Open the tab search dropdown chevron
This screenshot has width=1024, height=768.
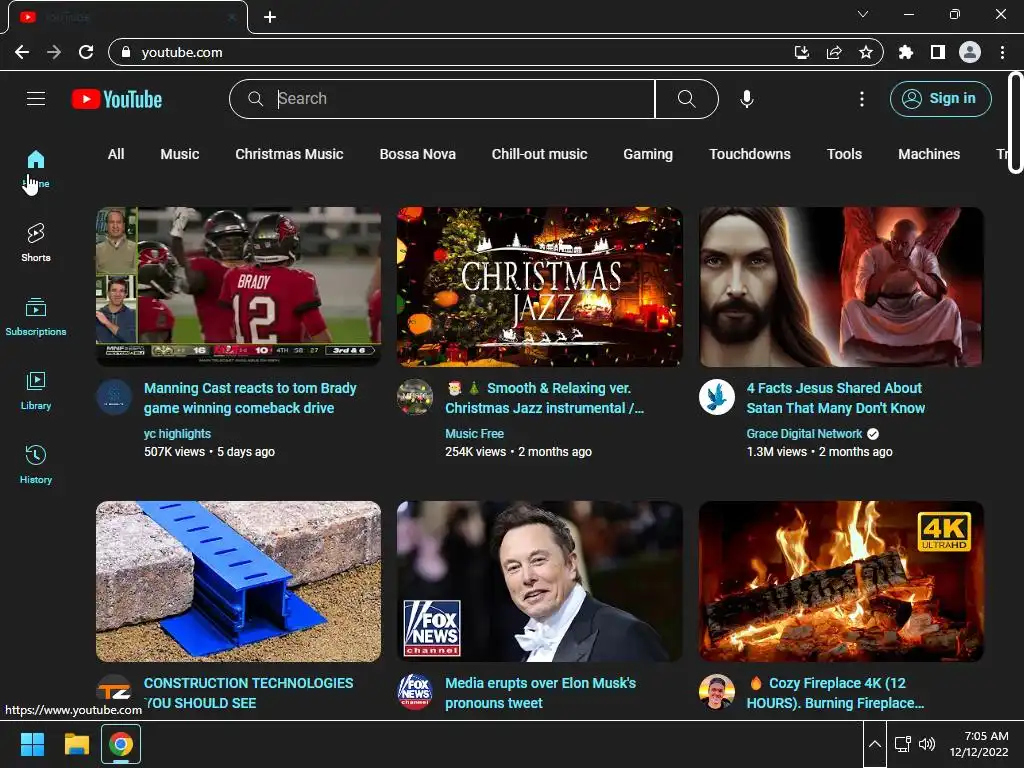[863, 14]
